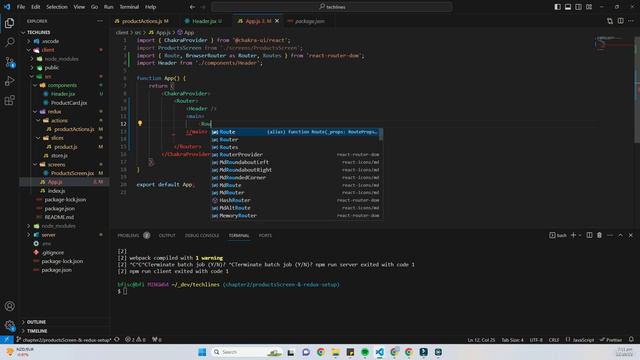Open editor More Actions ellipsis
Image resolution: width=640 pixels, height=360 pixels.
click(631, 21)
